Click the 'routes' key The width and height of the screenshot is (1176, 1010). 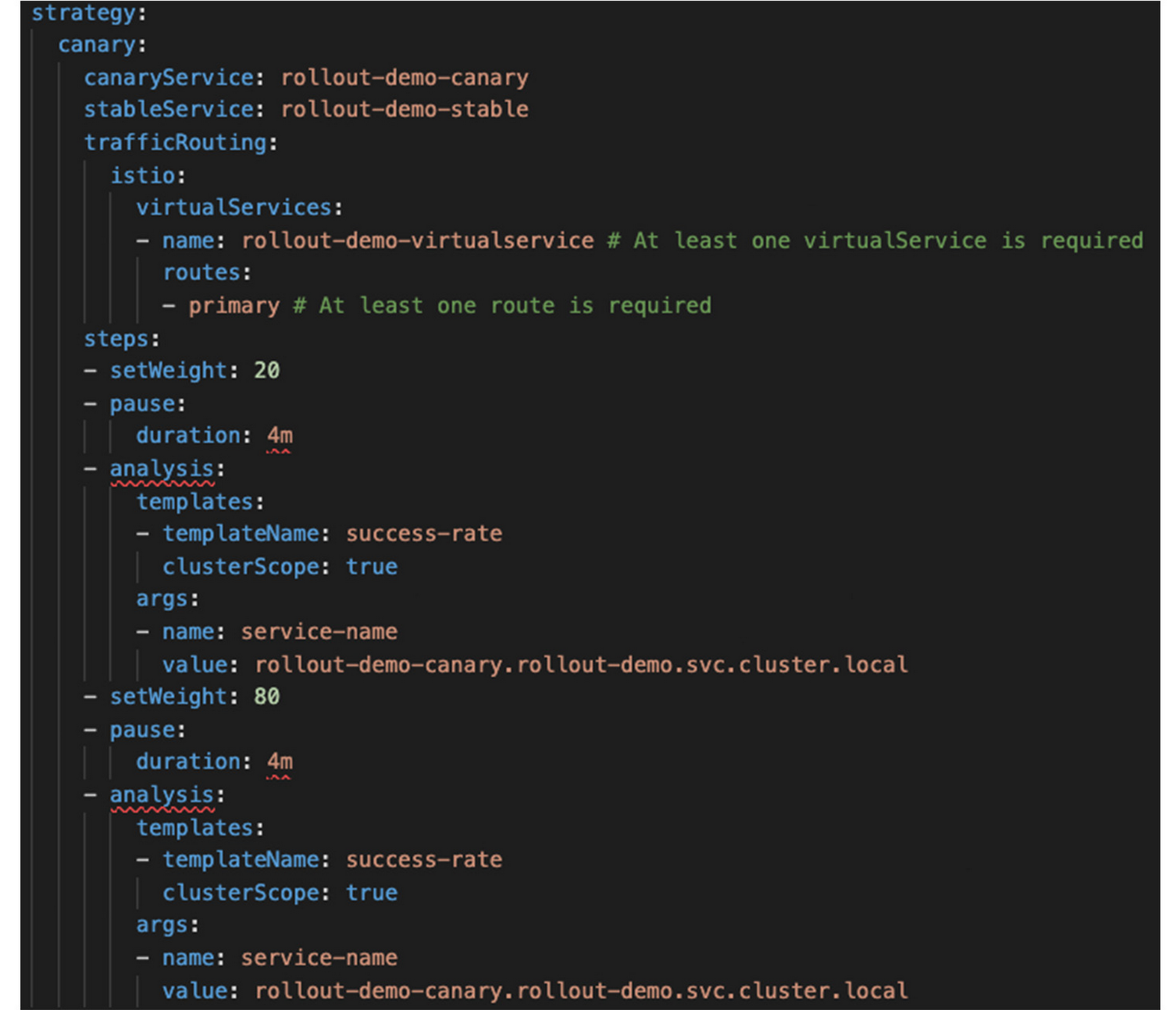point(202,273)
